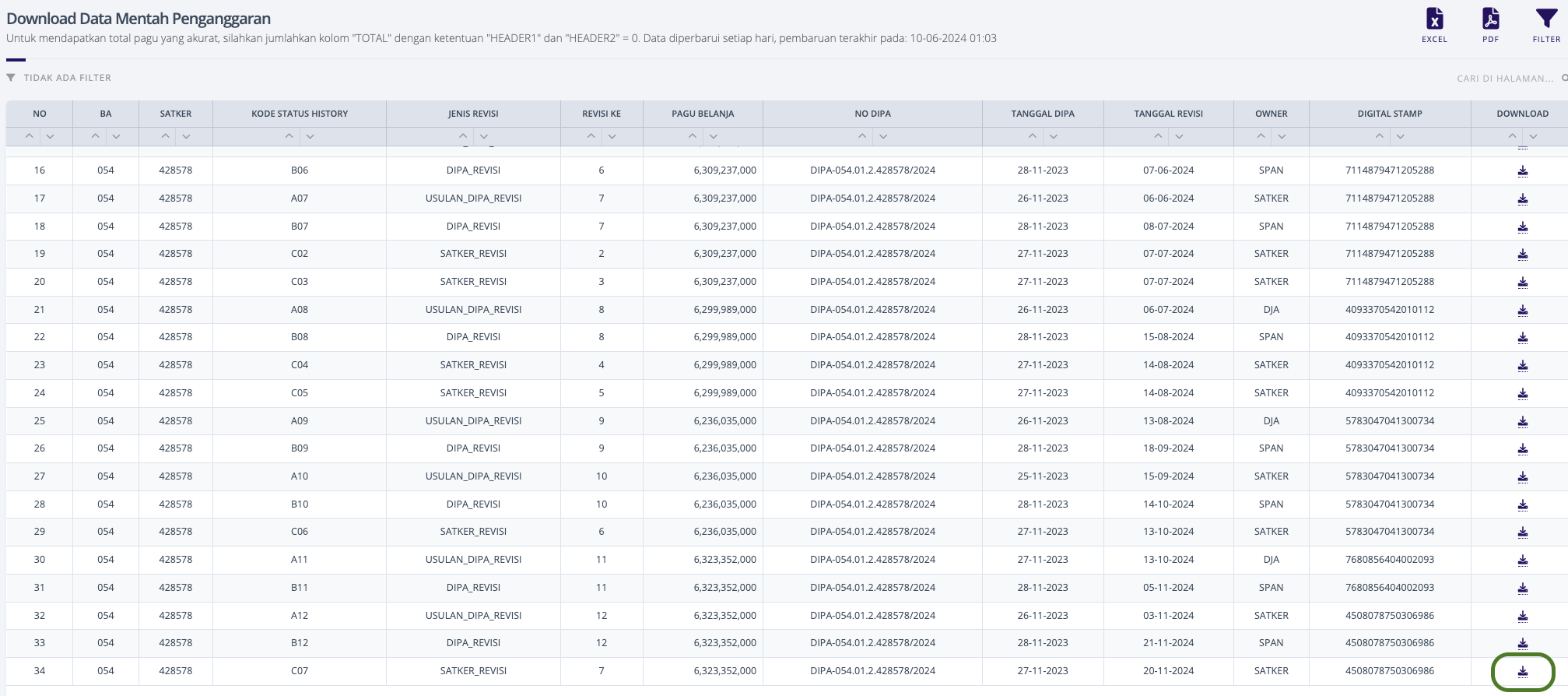Screen dimensions: 1568x696
Task: Export table to Excel
Action: 1434,25
